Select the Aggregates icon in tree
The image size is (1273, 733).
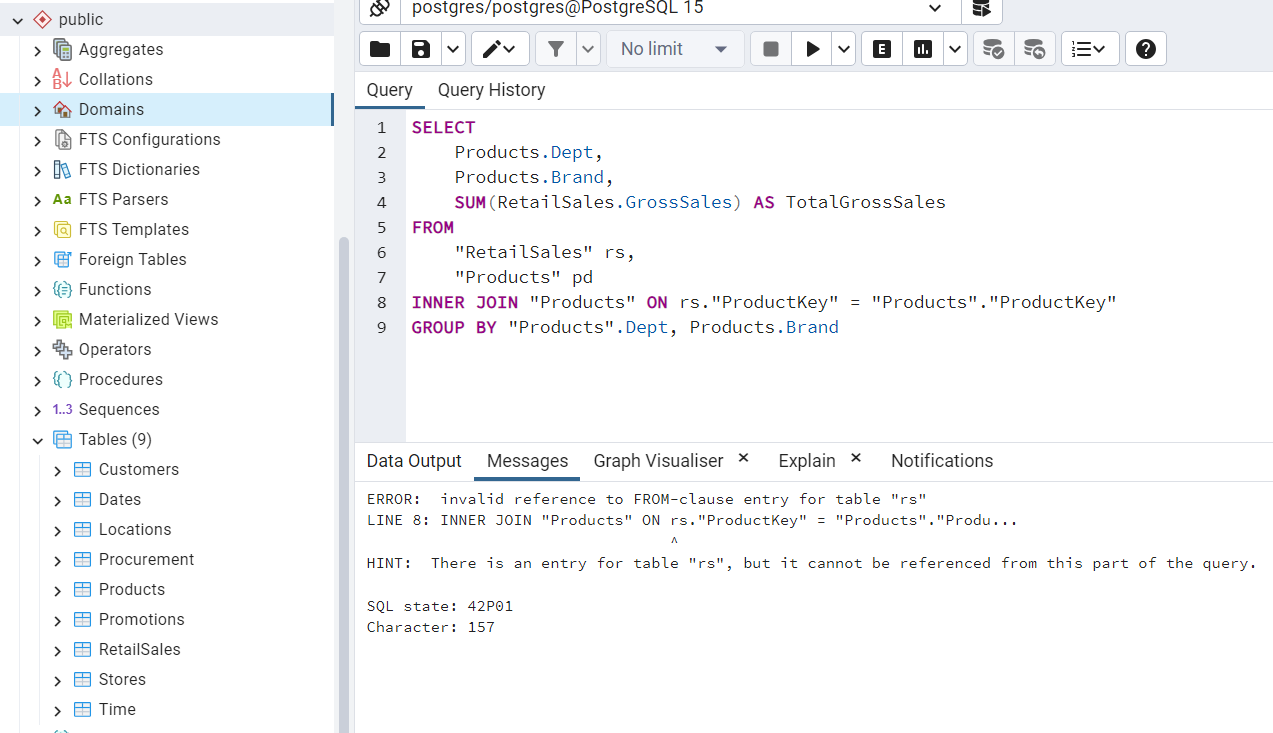(62, 49)
